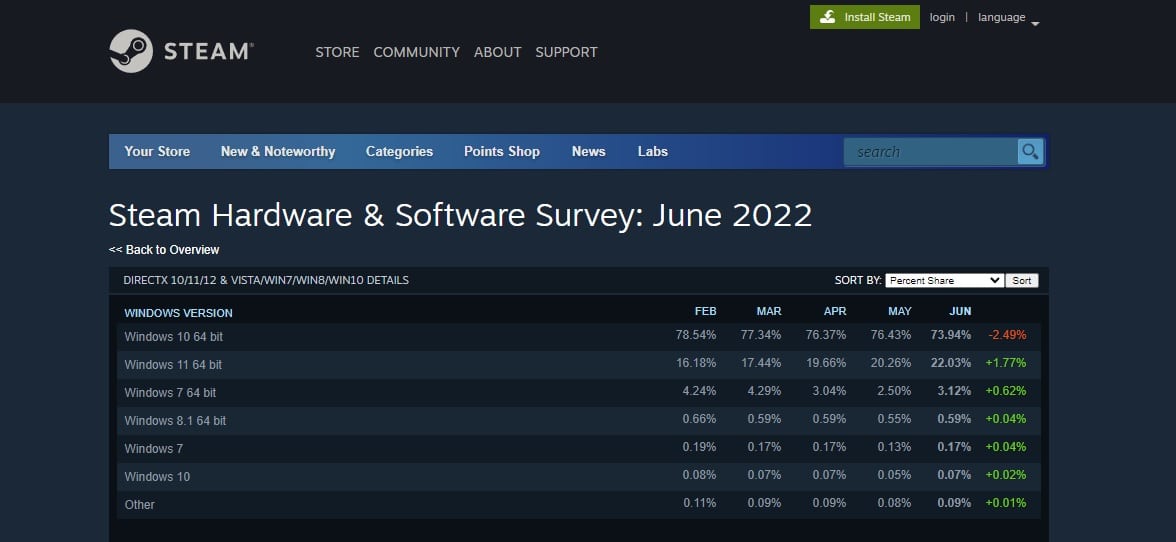This screenshot has width=1176, height=542.
Task: Open the COMMUNITY top menu
Action: [x=416, y=52]
